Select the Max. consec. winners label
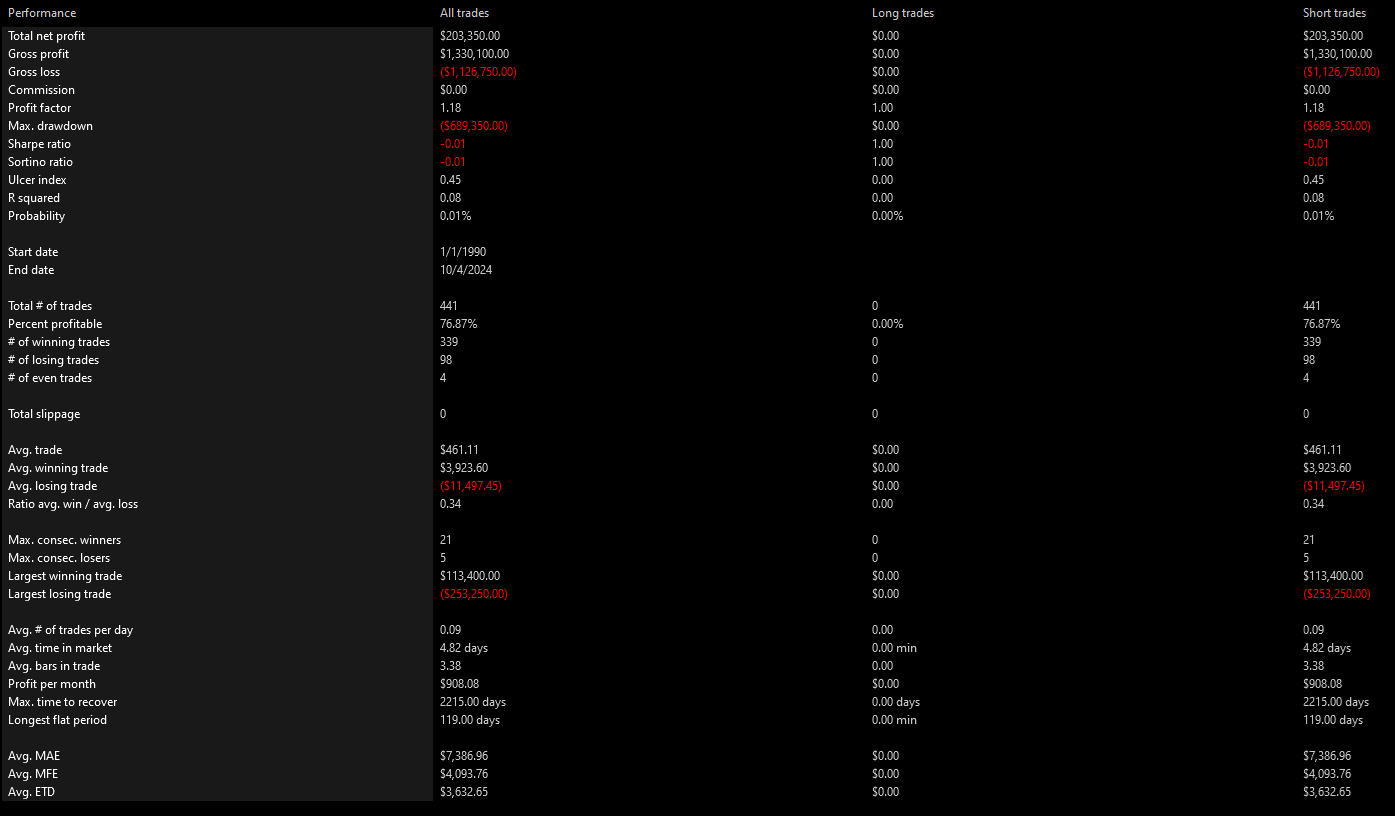This screenshot has height=816, width=1395. [x=64, y=540]
